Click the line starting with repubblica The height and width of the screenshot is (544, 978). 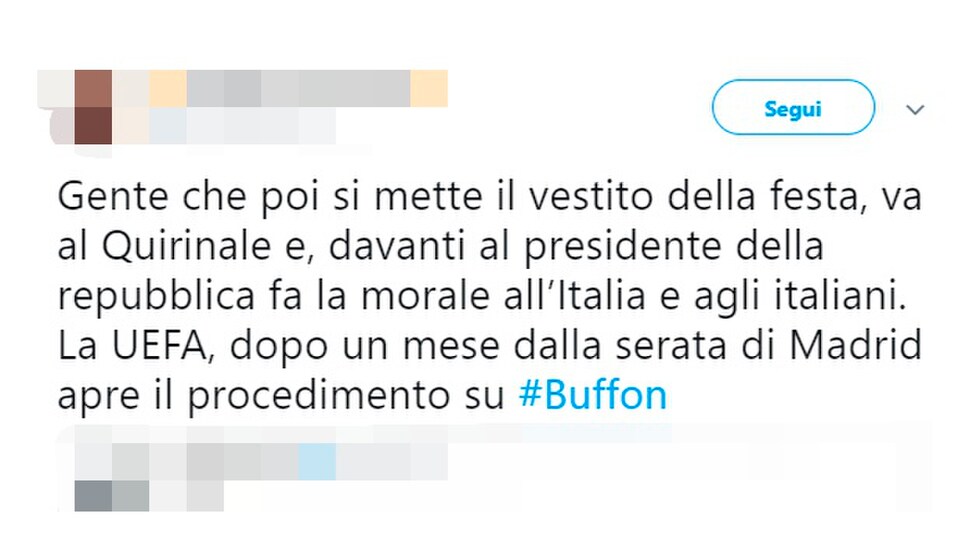(481, 296)
